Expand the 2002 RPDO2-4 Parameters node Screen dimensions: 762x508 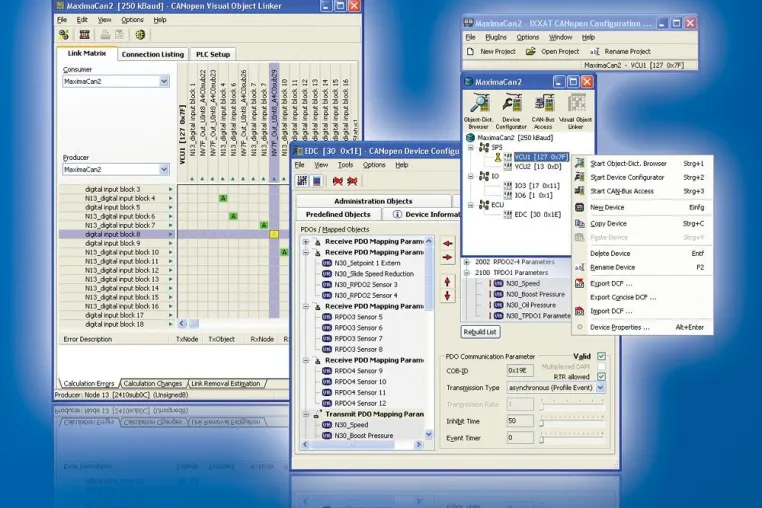coord(467,262)
